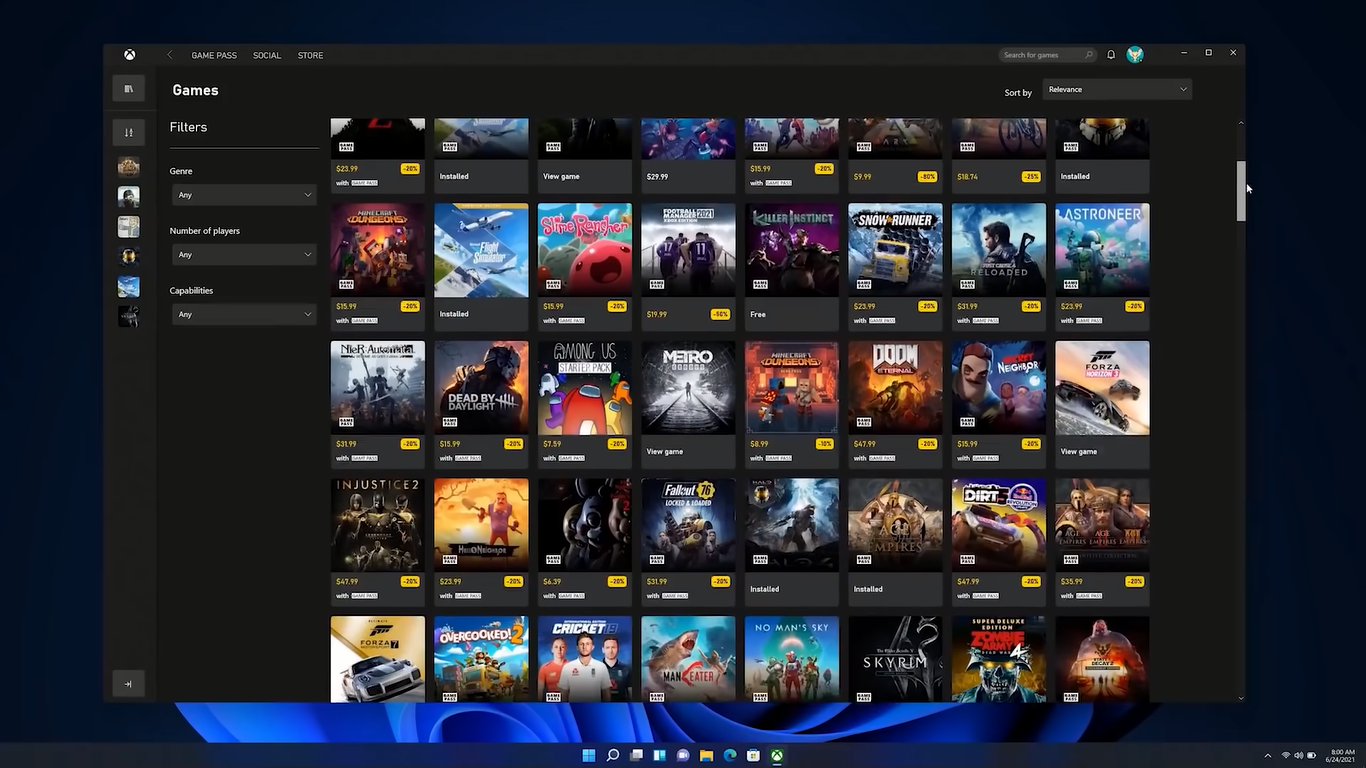Open your game library in the sidebar
Screen dimensions: 1366x768
click(x=128, y=88)
